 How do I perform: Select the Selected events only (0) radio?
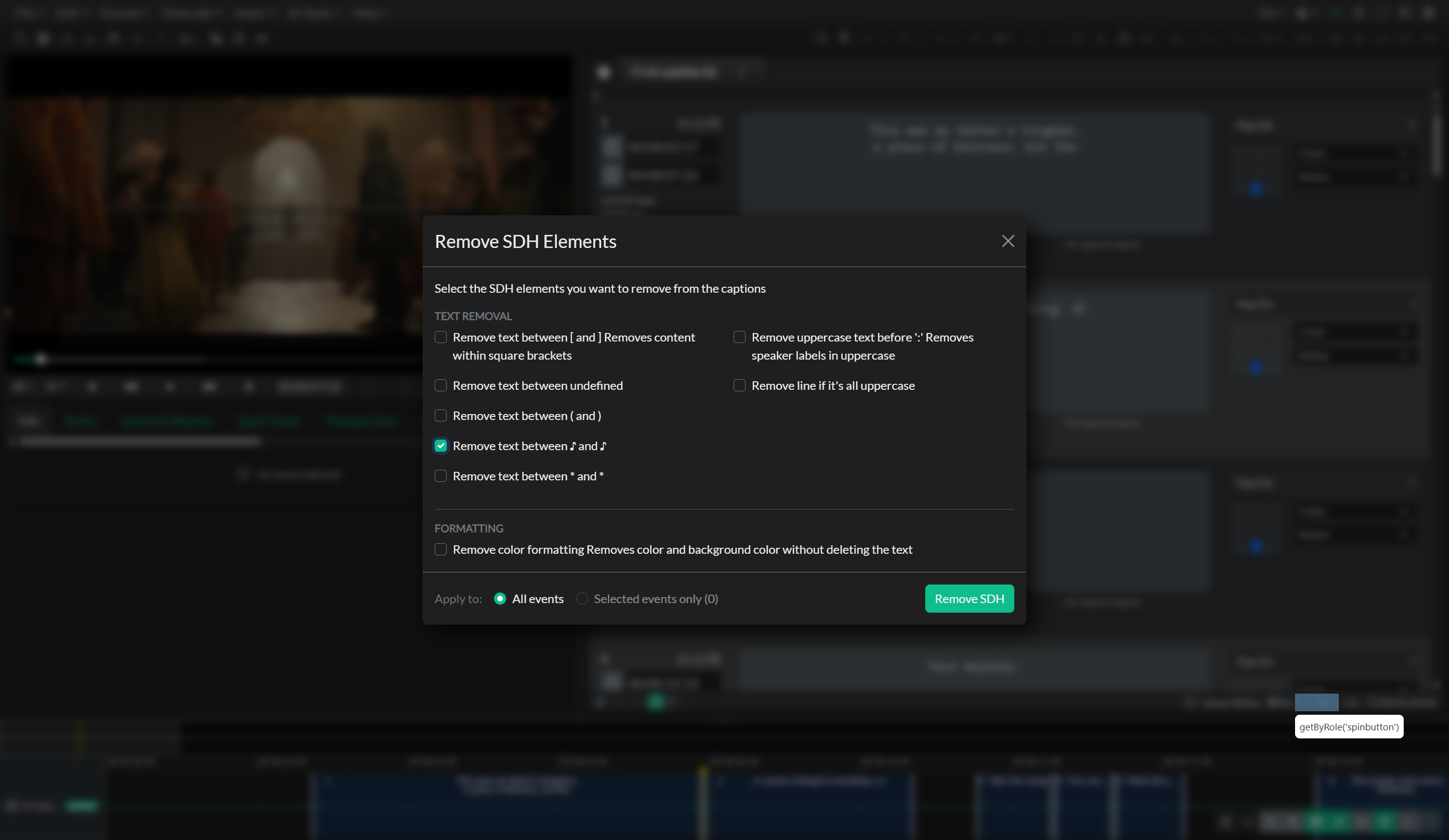point(582,599)
